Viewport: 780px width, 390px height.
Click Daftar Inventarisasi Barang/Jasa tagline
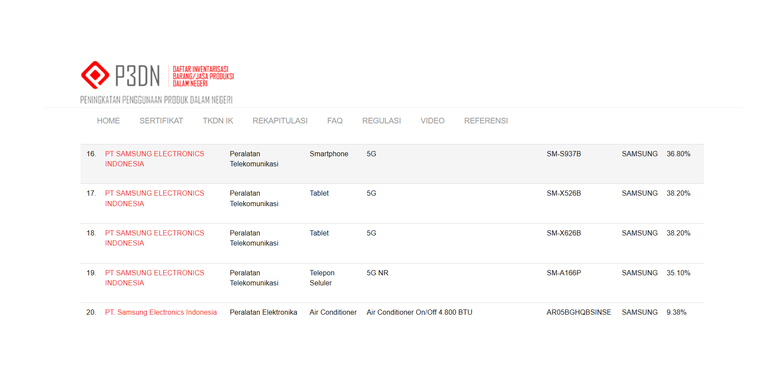pyautogui.click(x=203, y=76)
